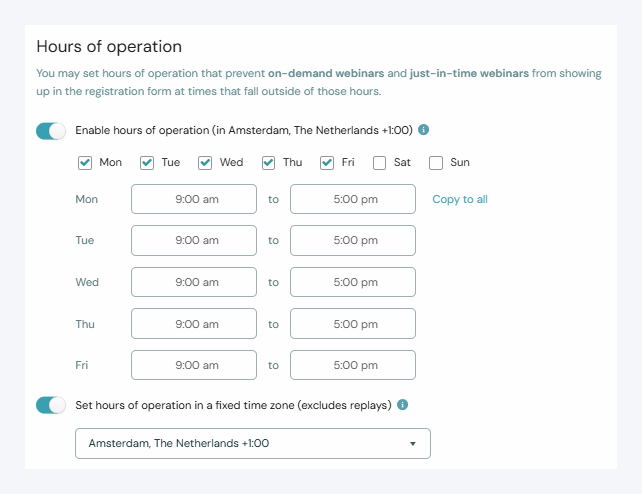Click info icon beside fixed time zone setting
Viewport: 642px width, 494px height.
403,405
